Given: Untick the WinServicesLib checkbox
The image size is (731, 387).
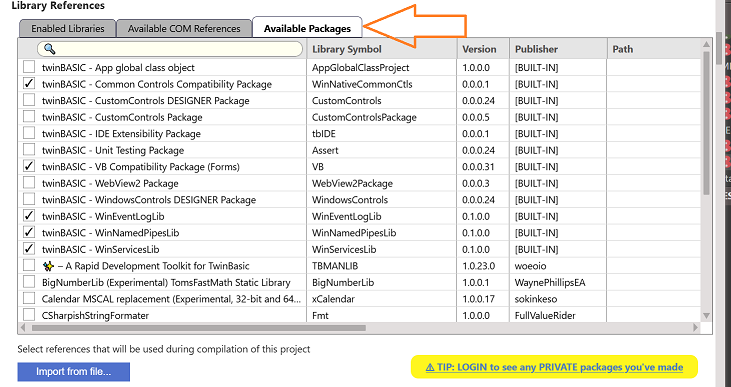Looking at the screenshot, I should coord(29,249).
